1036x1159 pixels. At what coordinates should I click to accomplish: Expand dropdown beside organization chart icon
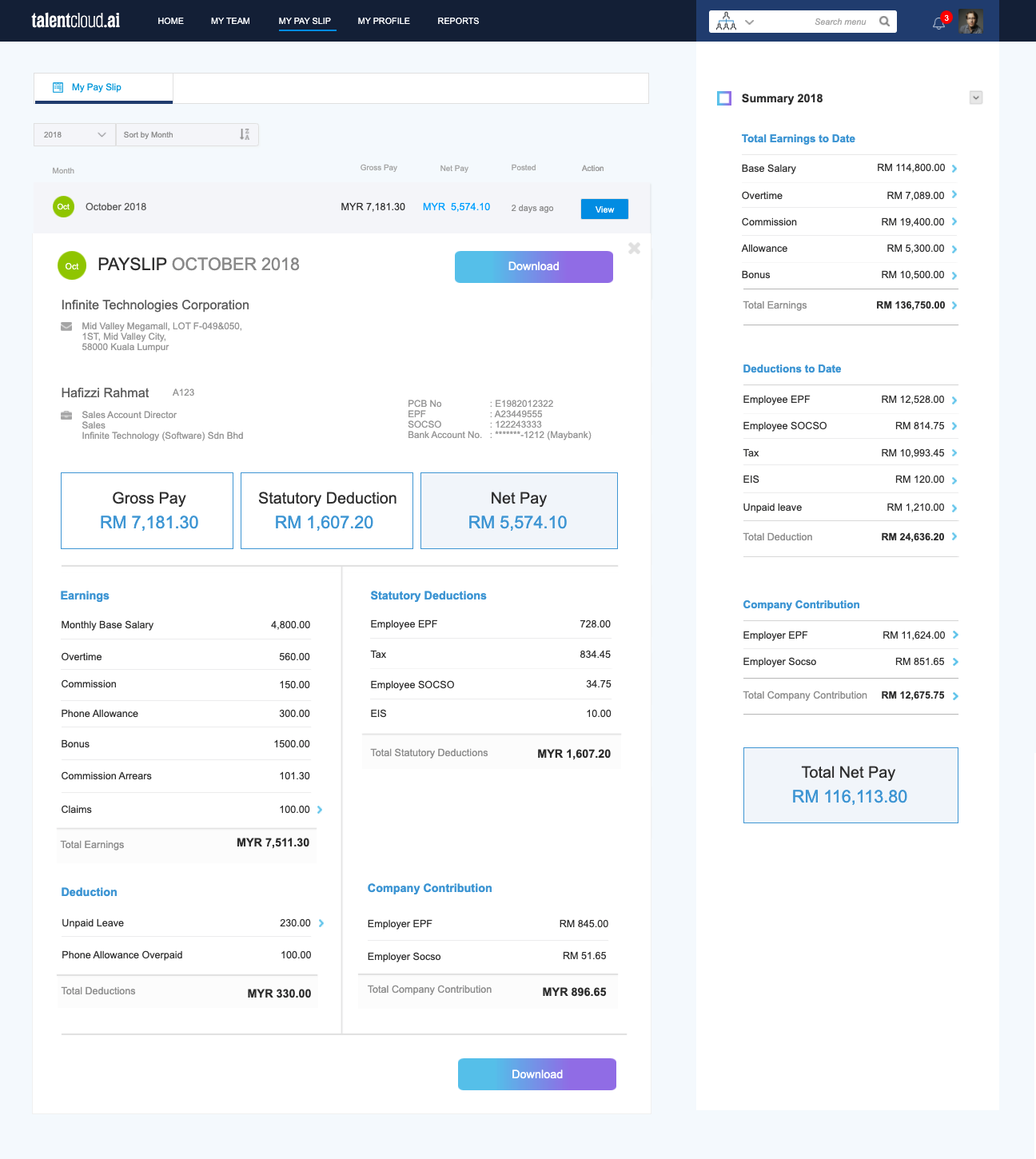click(749, 22)
